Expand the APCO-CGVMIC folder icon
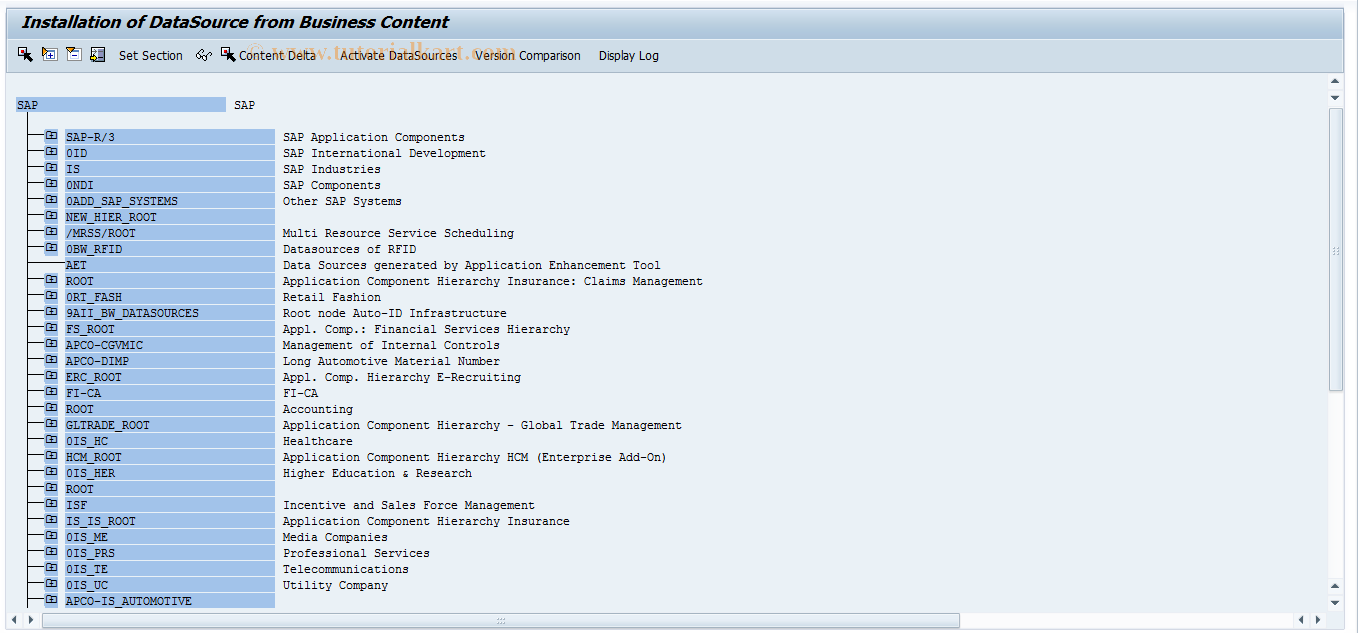Screen dimensions: 1358x633 (x=51, y=344)
